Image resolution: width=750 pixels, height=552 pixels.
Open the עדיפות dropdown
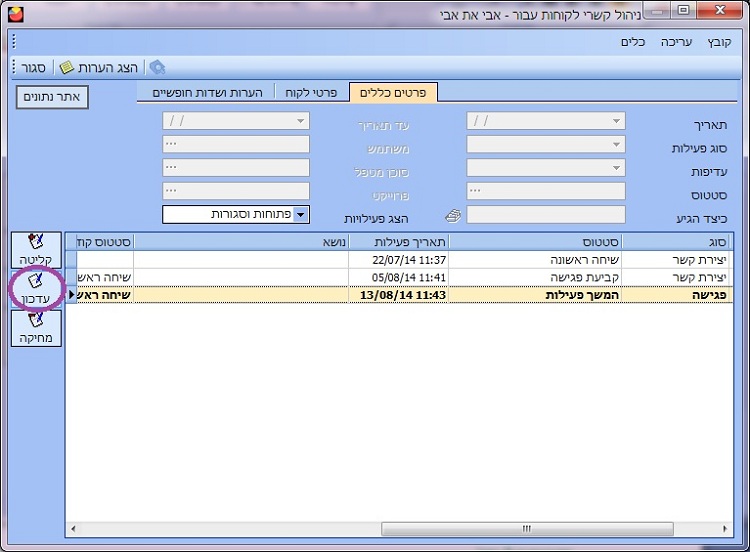(616, 168)
